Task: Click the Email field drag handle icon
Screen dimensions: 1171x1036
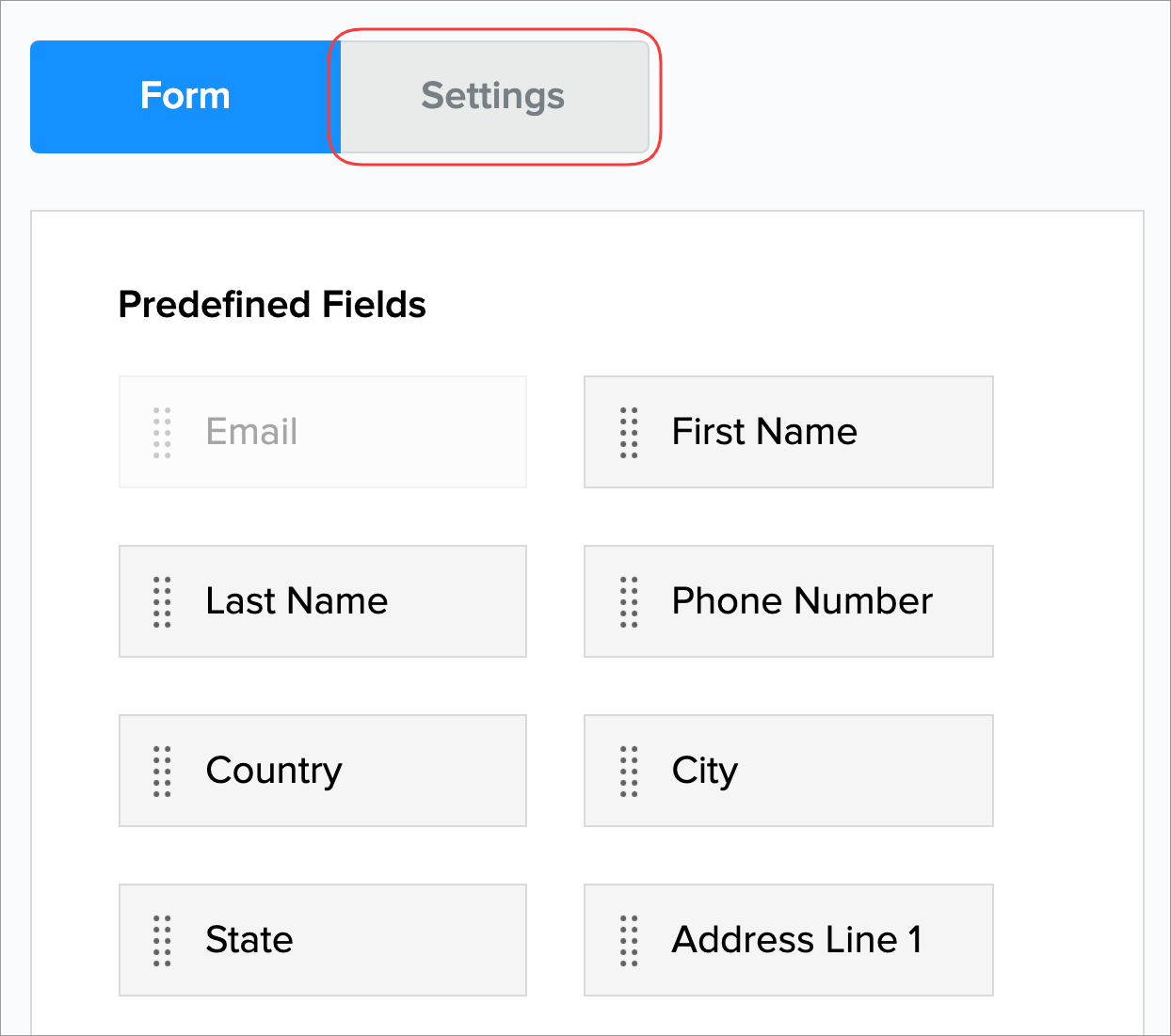Action: tap(162, 433)
